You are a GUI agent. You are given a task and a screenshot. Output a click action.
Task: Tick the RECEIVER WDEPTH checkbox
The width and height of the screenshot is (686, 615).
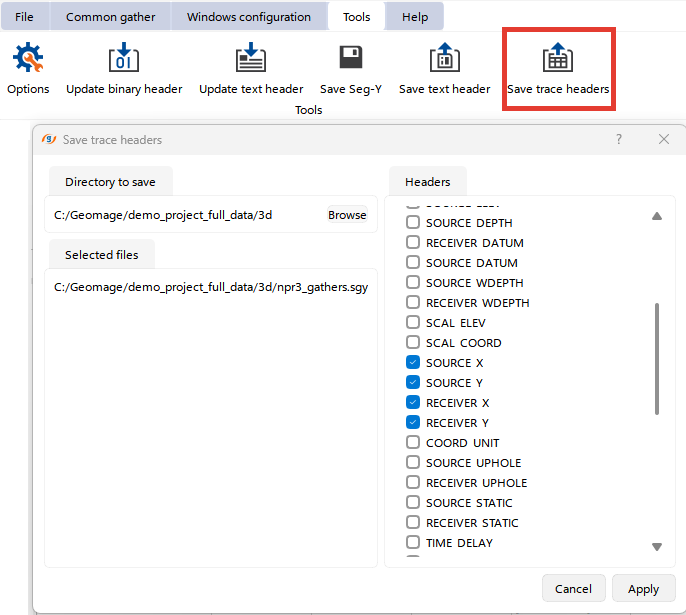[x=413, y=302]
